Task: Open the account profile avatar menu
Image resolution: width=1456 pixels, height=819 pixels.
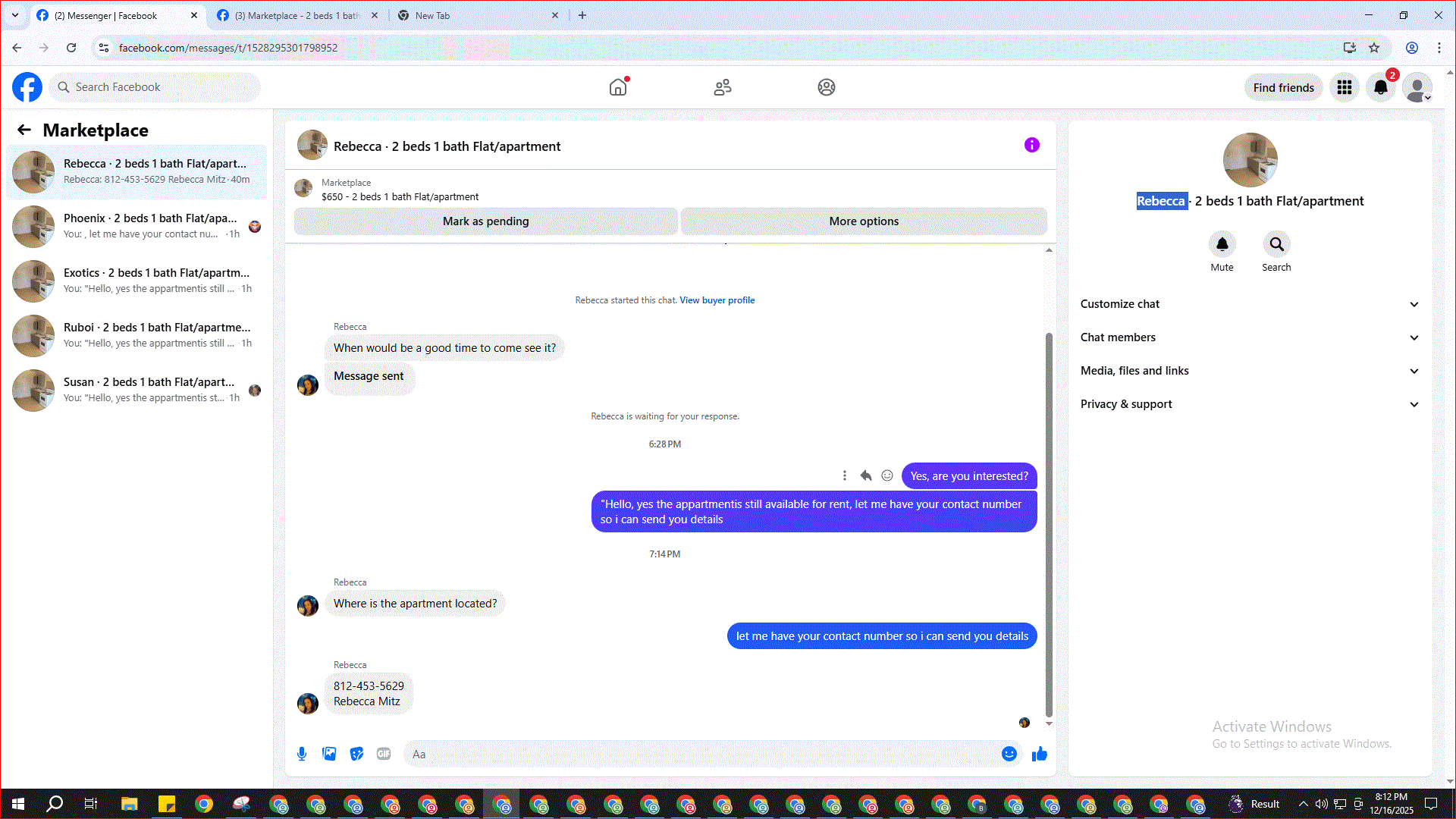Action: 1417,87
